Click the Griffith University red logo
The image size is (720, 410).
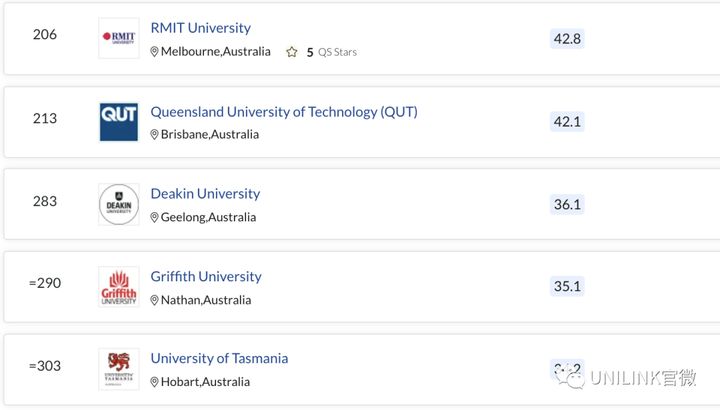[x=118, y=287]
